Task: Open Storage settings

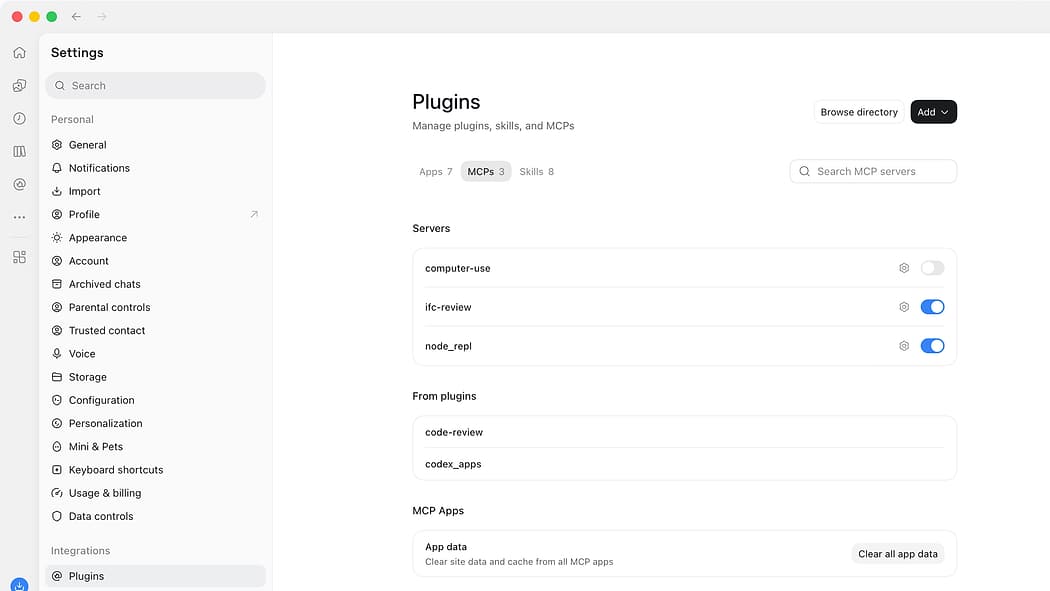Action: (155, 377)
